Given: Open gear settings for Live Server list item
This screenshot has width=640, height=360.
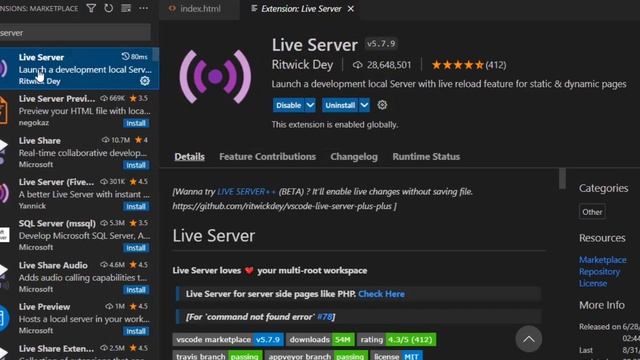Looking at the screenshot, I should pyautogui.click(x=144, y=81).
